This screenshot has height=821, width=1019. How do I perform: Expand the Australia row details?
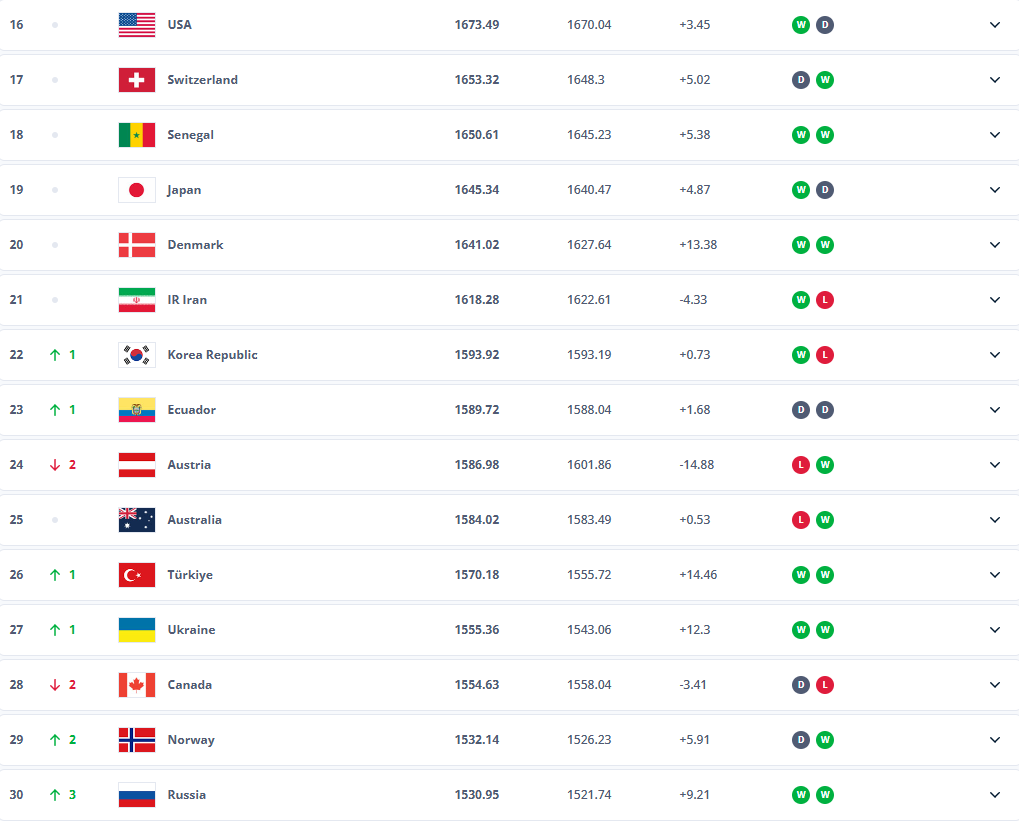coord(994,520)
